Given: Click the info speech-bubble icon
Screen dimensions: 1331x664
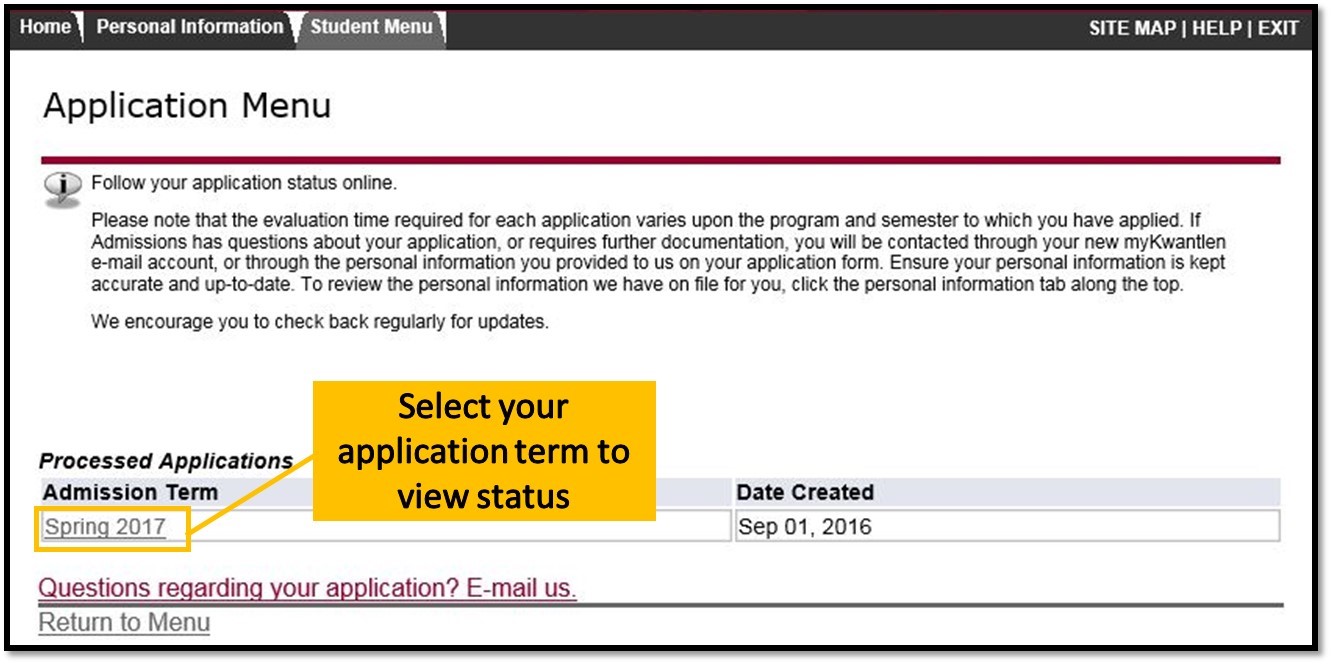Looking at the screenshot, I should (x=63, y=187).
